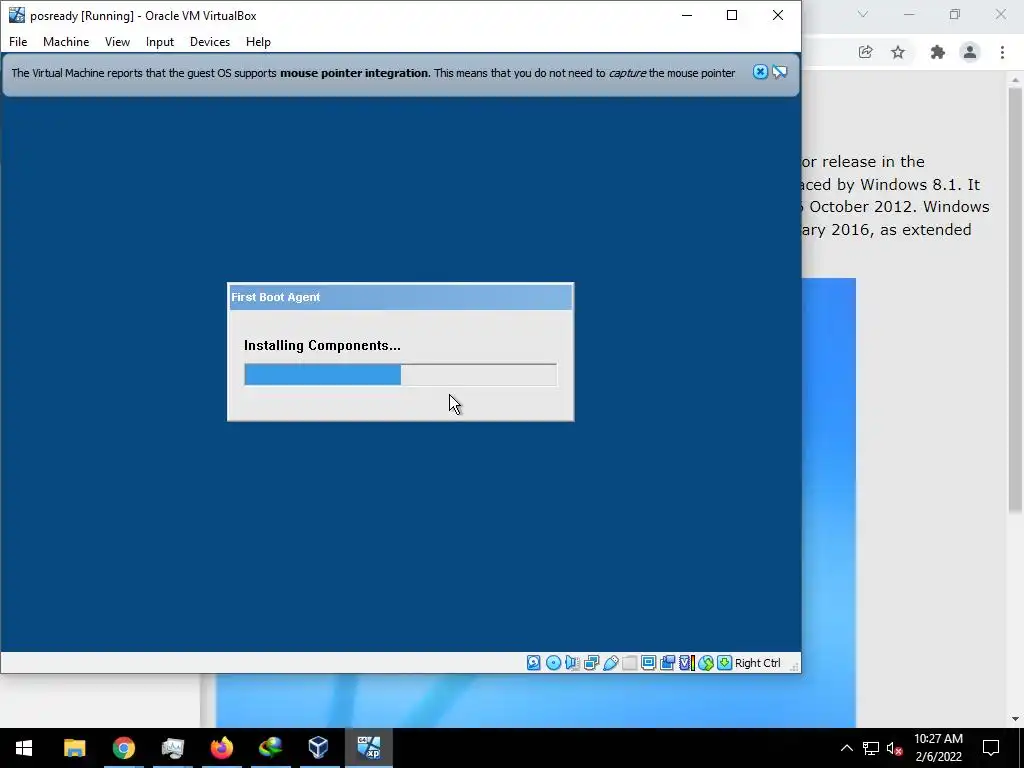Click the share icon in Chrome toolbar

[865, 52]
